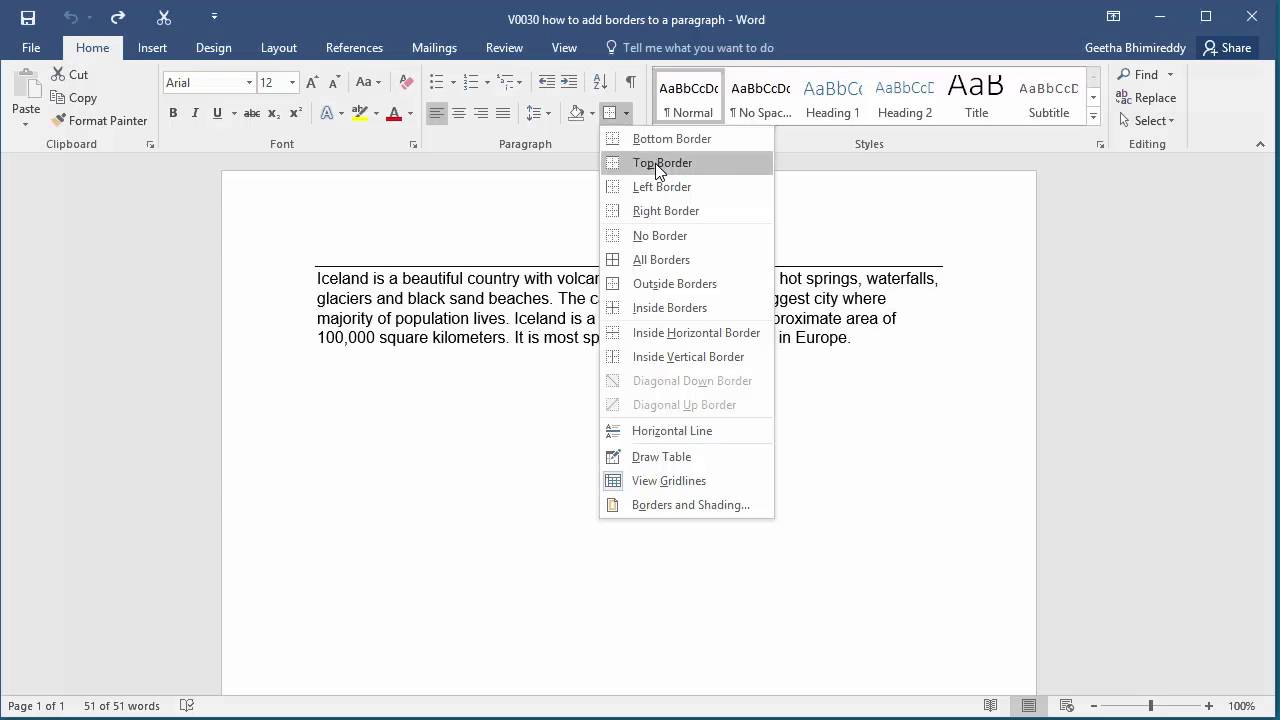The height and width of the screenshot is (720, 1280).
Task: Expand the Styles gallery More arrow
Action: coord(1093,117)
